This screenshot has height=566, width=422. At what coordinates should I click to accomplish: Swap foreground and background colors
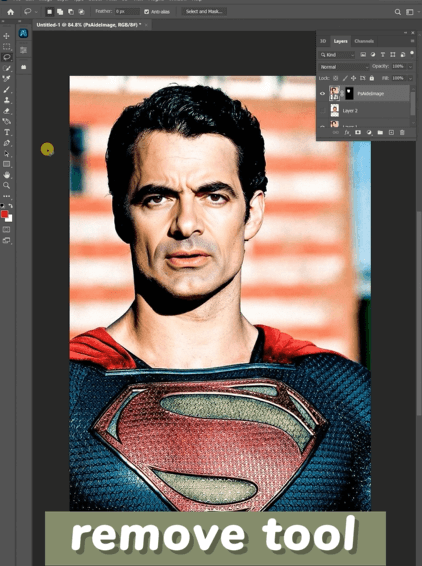coord(10,206)
